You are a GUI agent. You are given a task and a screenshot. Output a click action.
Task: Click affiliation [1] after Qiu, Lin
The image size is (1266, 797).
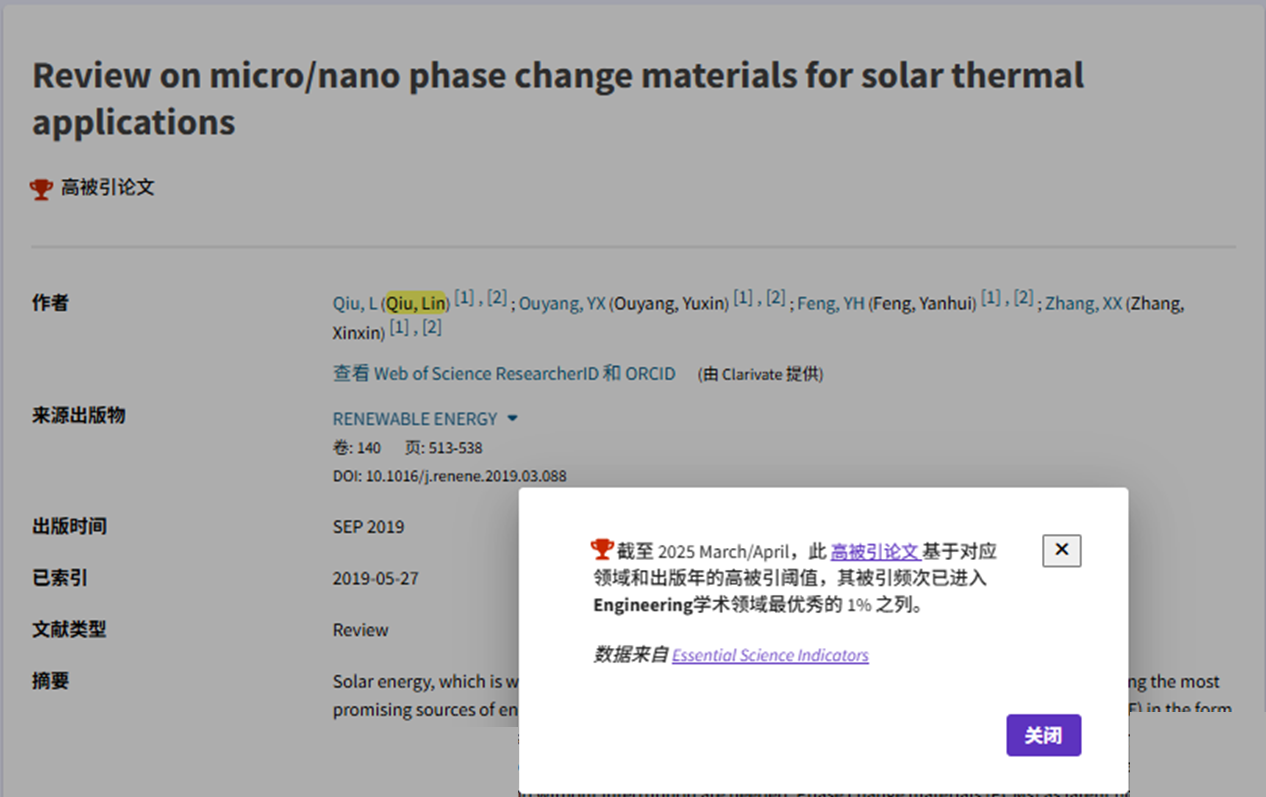coord(464,297)
